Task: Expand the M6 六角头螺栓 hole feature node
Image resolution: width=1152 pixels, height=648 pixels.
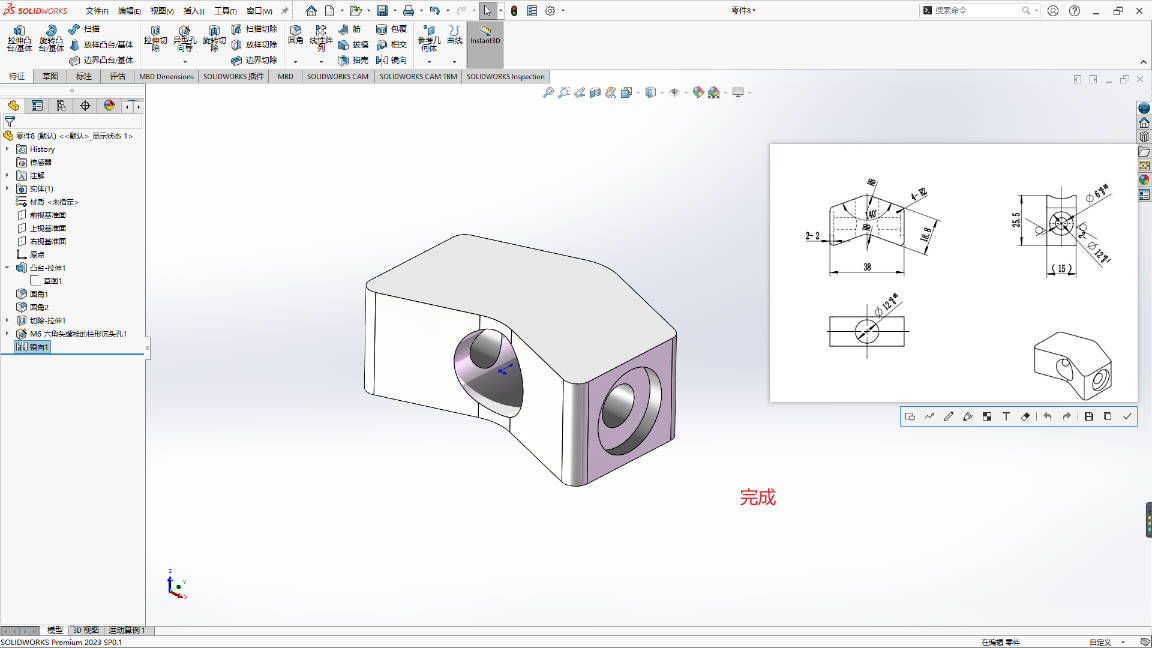Action: tap(7, 334)
